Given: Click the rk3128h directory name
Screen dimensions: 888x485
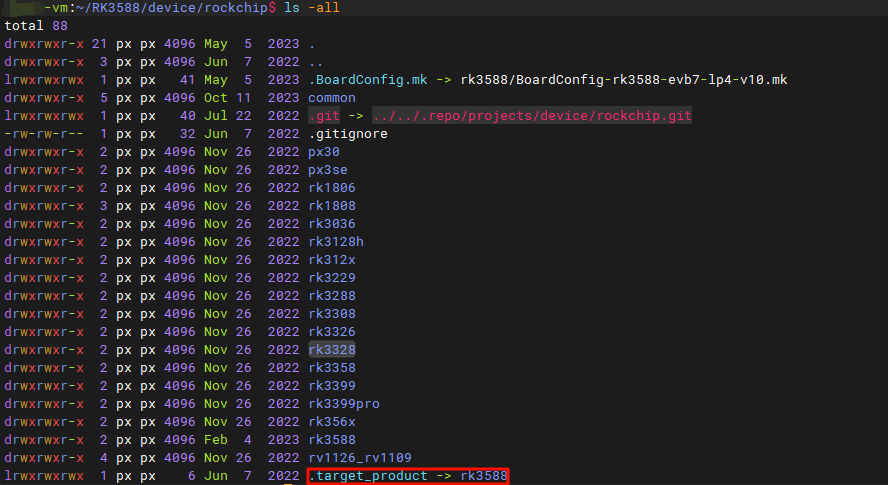Looking at the screenshot, I should [x=336, y=242].
